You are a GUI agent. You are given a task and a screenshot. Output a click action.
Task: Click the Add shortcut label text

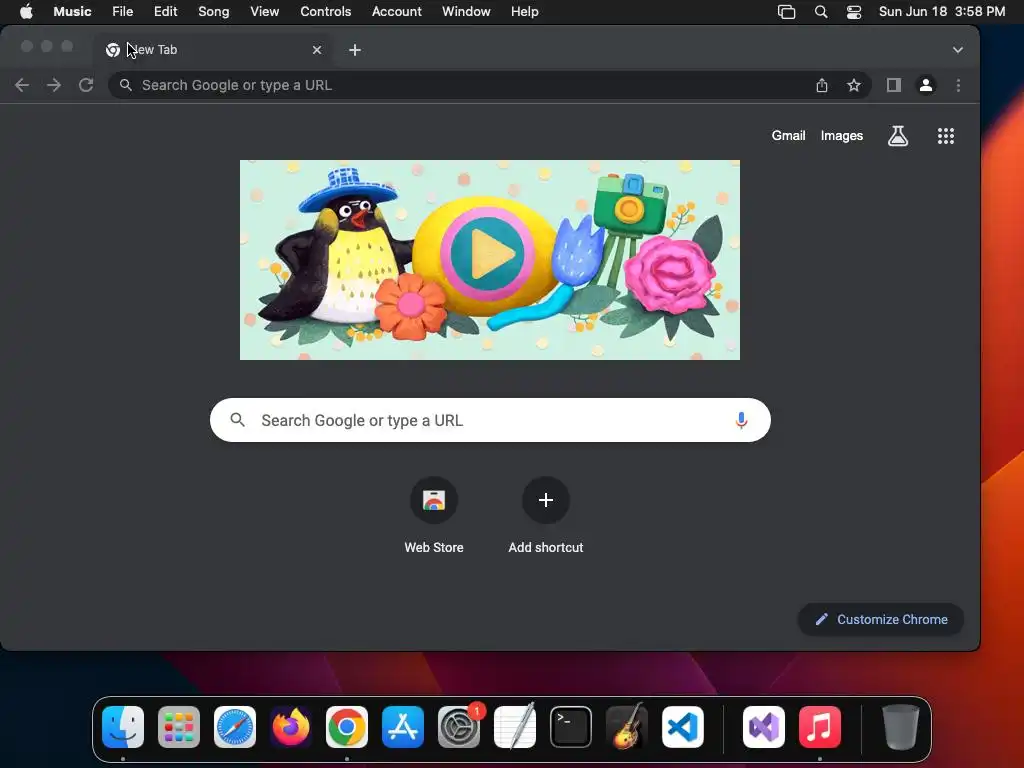point(546,547)
